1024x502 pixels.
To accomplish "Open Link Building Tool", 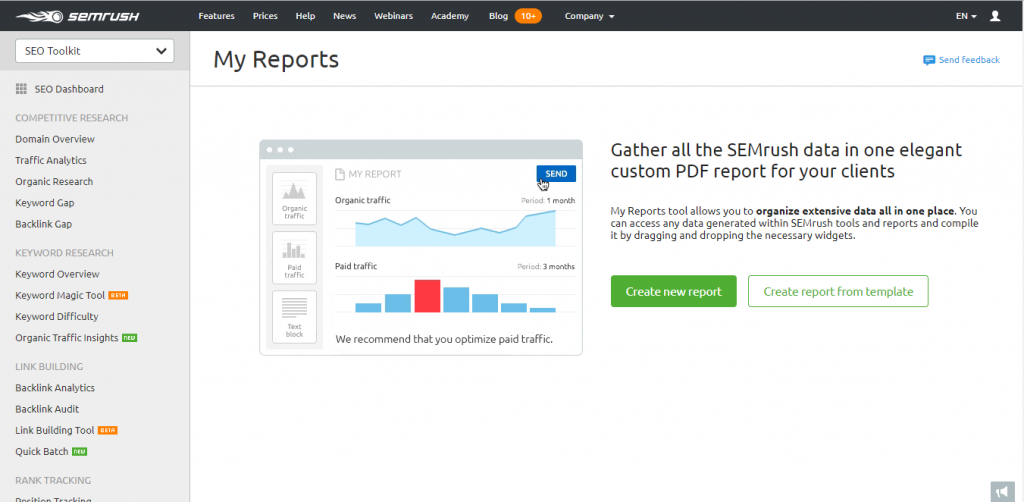I will coord(55,430).
